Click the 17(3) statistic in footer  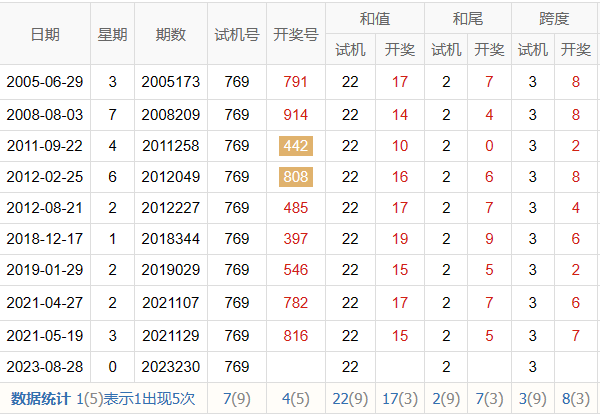click(x=400, y=399)
